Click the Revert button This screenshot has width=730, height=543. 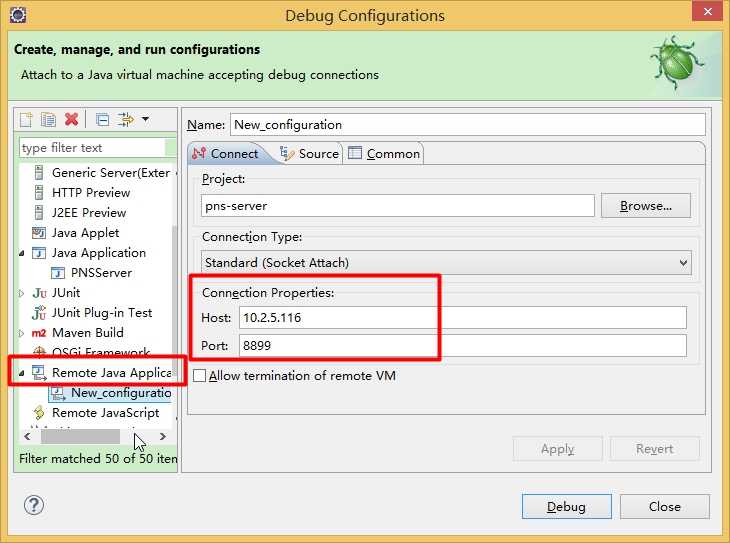click(655, 449)
